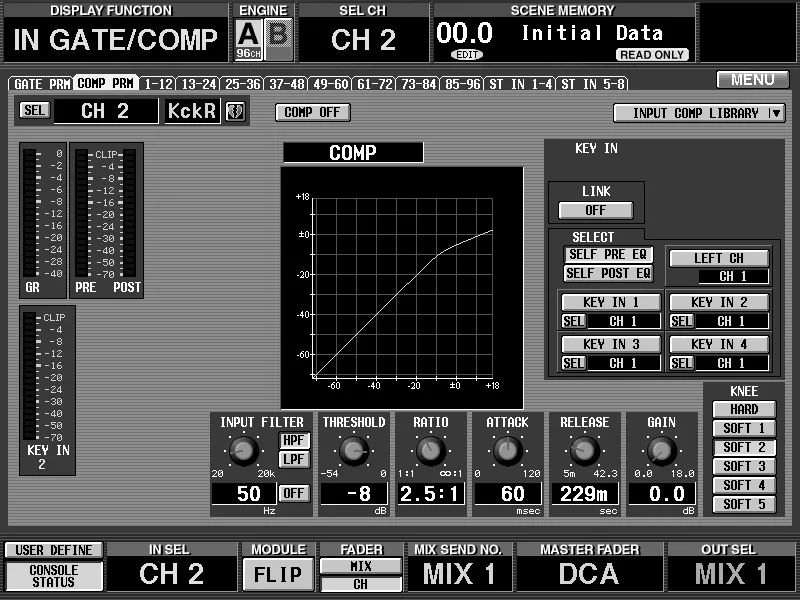Image resolution: width=800 pixels, height=600 pixels.
Task: Click SEL button beside CH 2
Action: tap(34, 110)
